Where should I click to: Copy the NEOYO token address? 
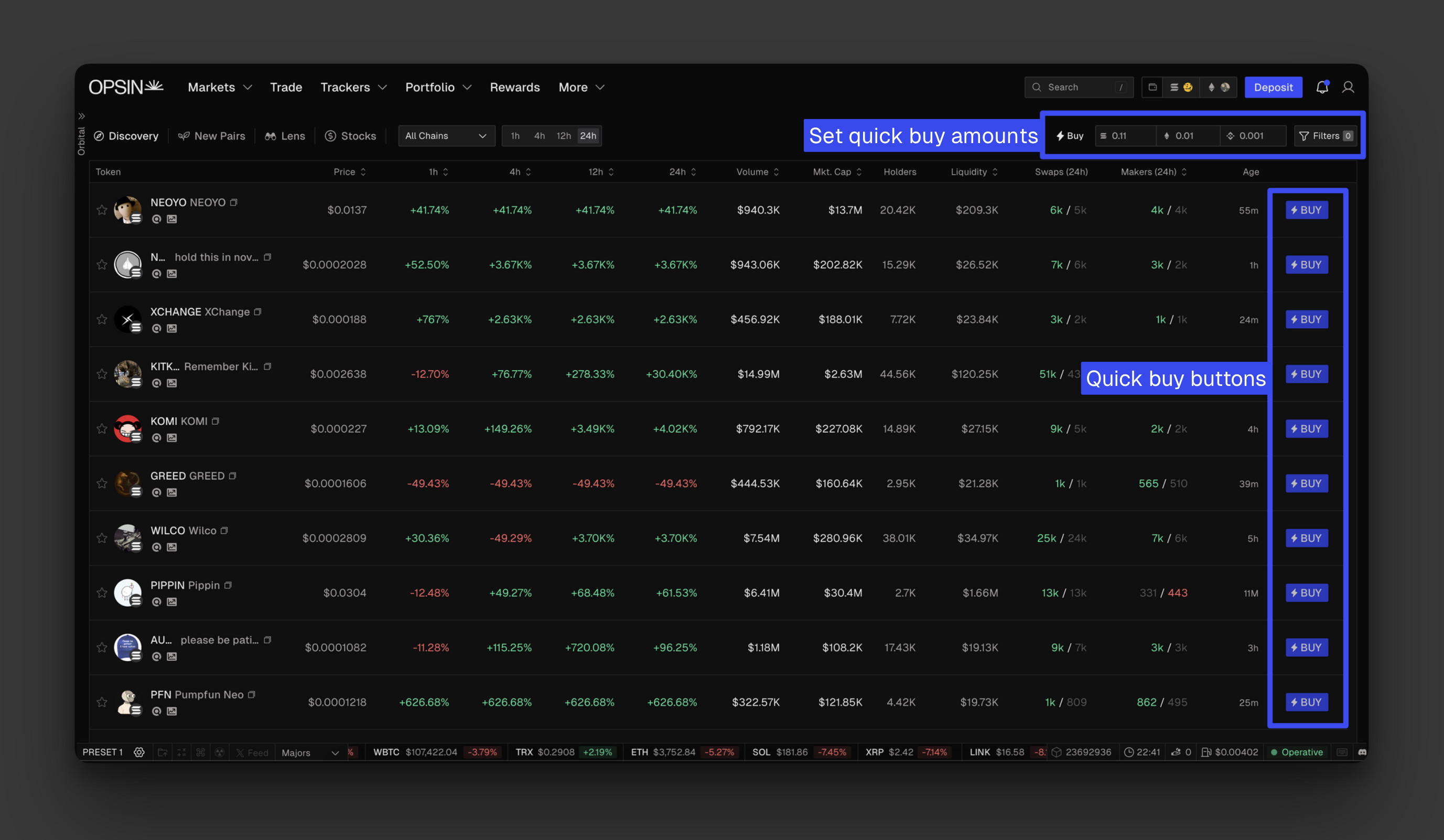(x=234, y=202)
